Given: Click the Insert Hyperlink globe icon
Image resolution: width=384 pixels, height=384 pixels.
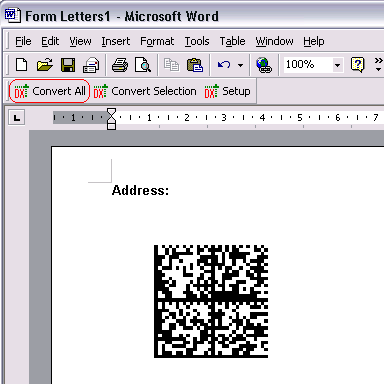Looking at the screenshot, I should tap(264, 65).
